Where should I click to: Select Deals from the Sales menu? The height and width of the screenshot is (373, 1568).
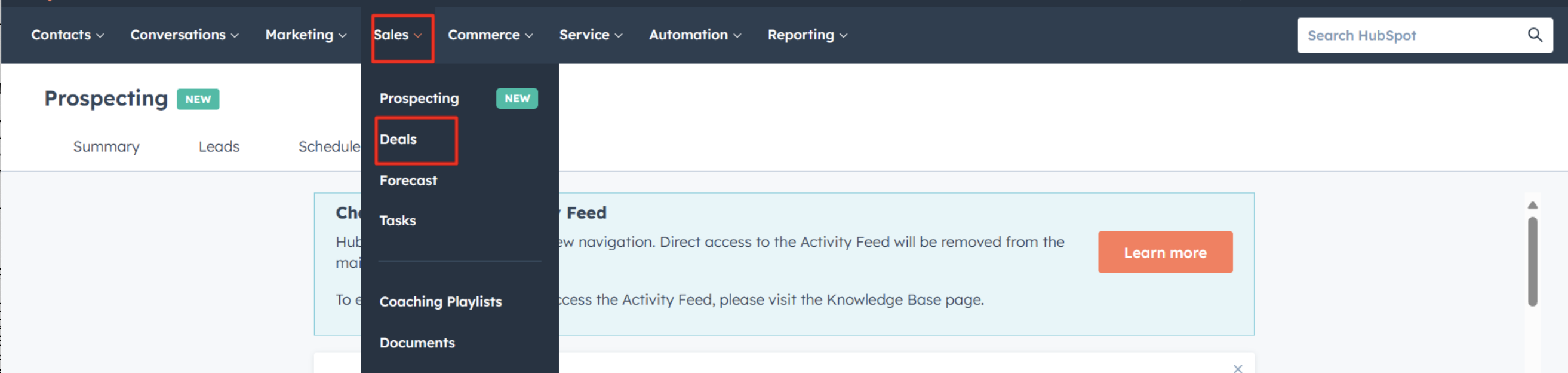[x=398, y=139]
